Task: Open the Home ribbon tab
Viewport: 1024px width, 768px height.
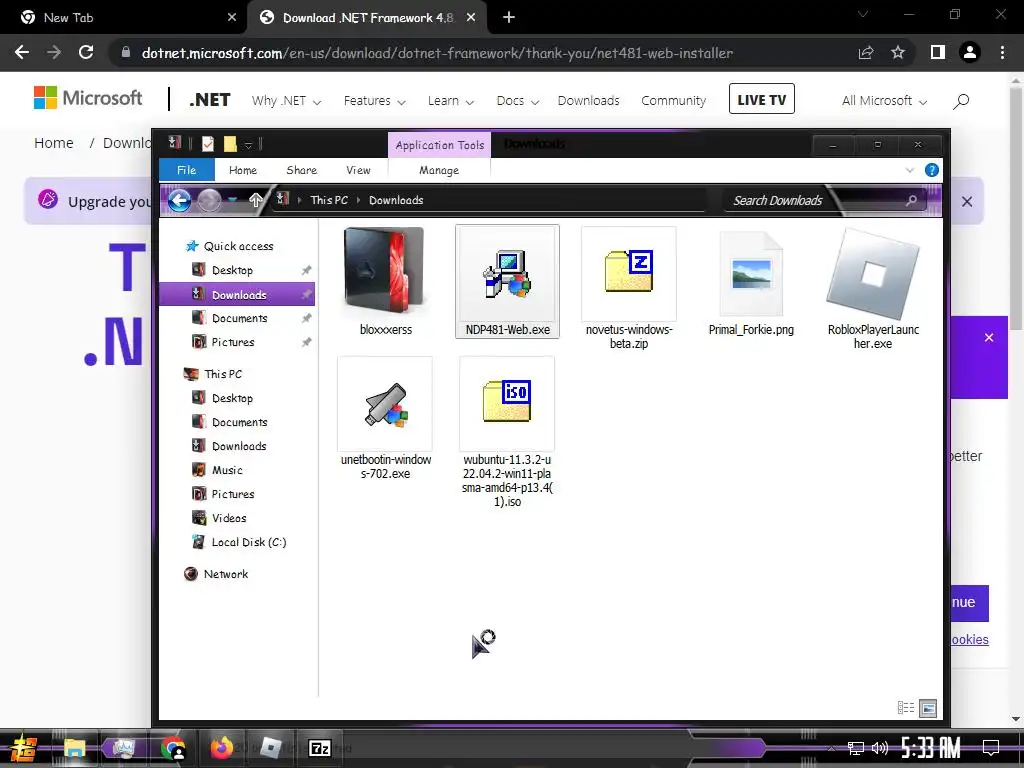Action: (x=242, y=170)
